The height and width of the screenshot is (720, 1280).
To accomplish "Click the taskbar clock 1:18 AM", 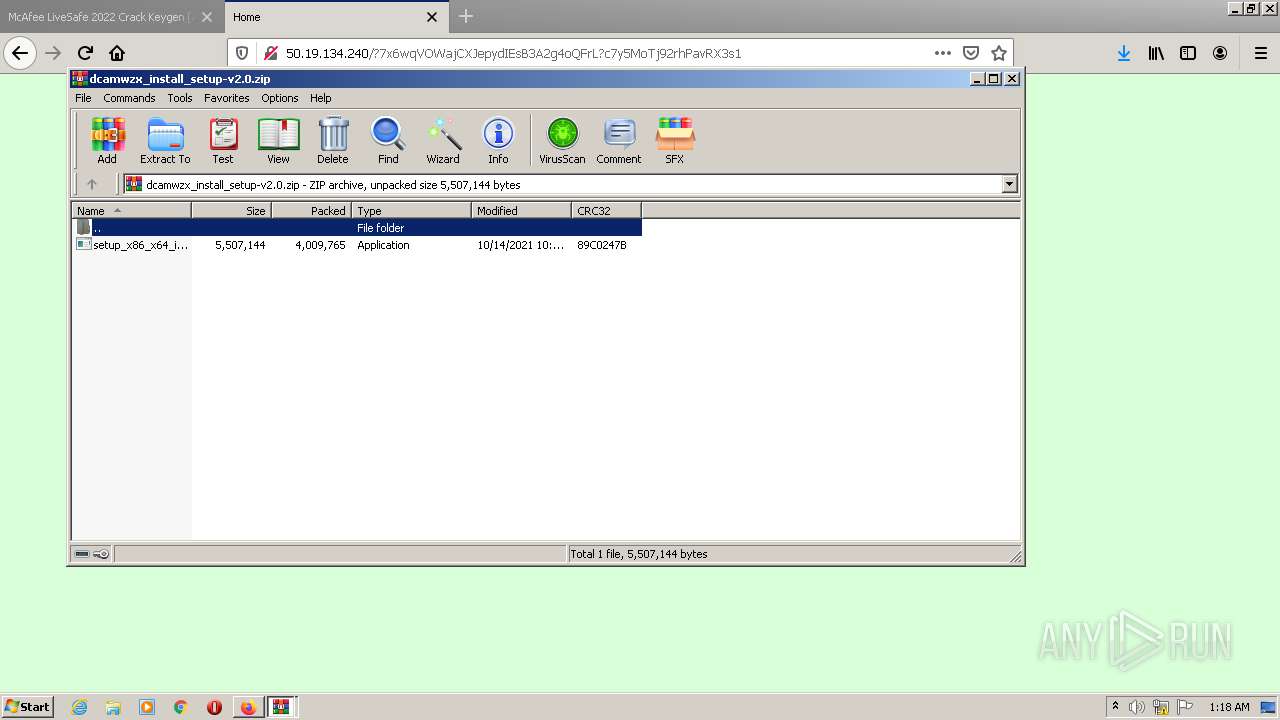I will coord(1229,707).
